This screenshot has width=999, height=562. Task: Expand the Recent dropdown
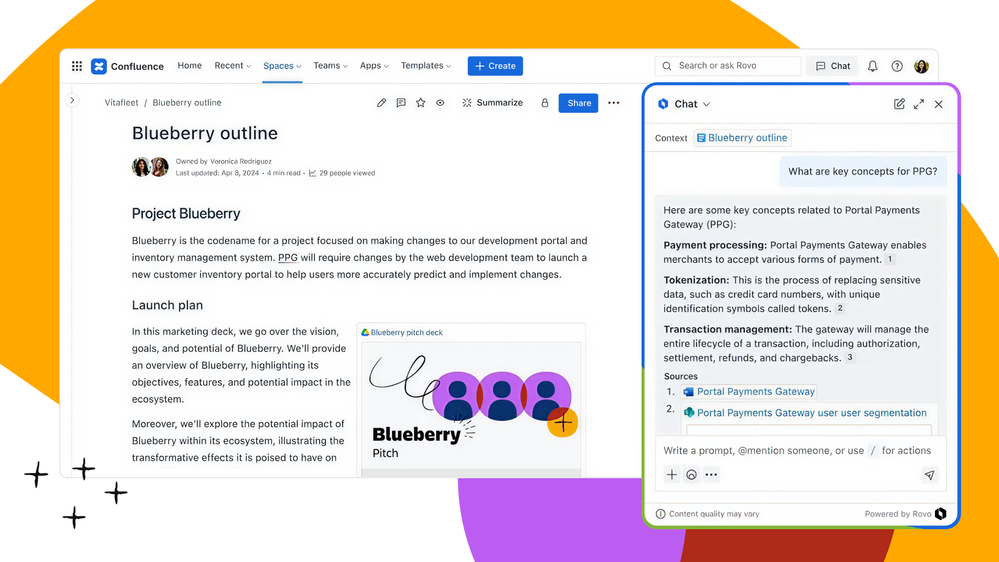point(233,66)
